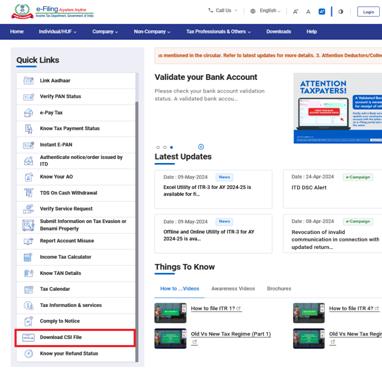Image resolution: width=382 pixels, height=369 pixels.
Task: Click the TDS On Cash Withdrawal icon
Action: (x=28, y=193)
